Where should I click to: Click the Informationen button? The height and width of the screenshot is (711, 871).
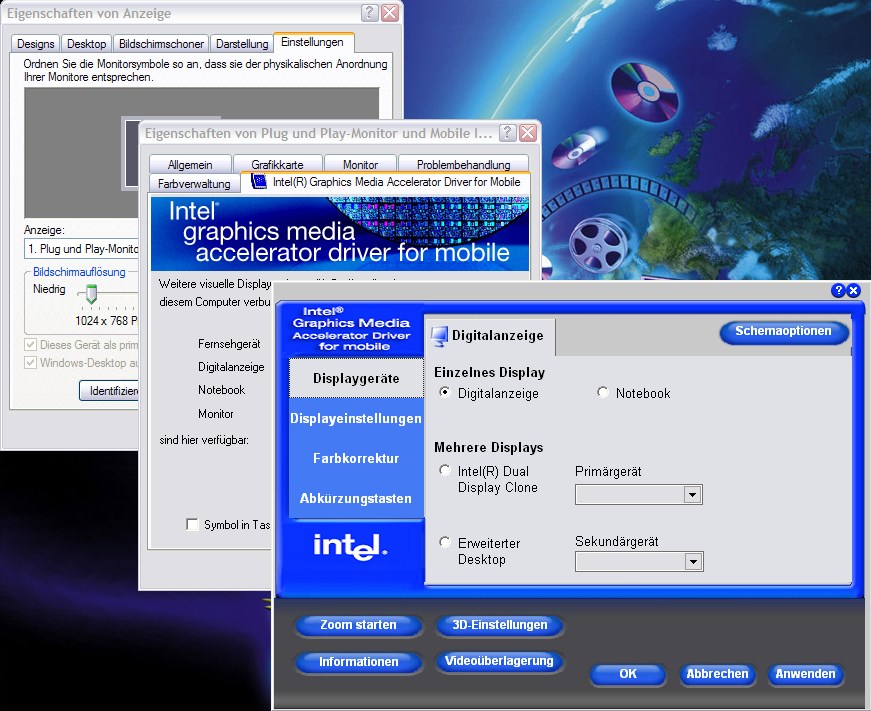[358, 662]
